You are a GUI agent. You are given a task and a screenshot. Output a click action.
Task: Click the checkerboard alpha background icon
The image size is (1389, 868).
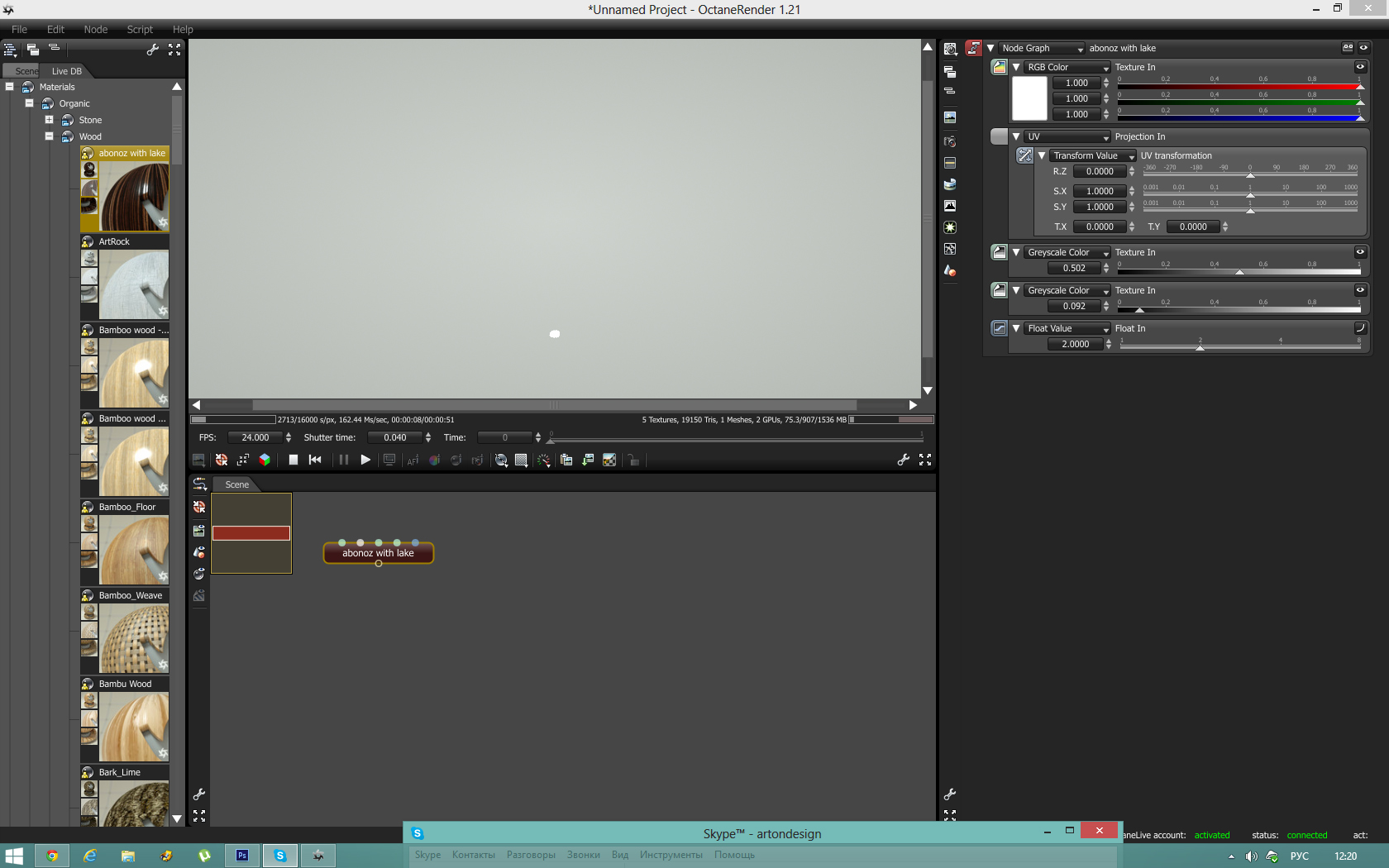pyautogui.click(x=609, y=460)
